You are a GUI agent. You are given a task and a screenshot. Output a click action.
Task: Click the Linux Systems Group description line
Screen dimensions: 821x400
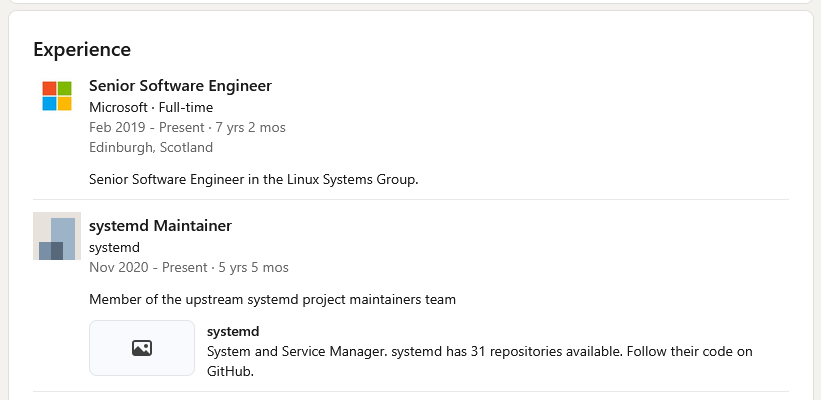click(253, 180)
